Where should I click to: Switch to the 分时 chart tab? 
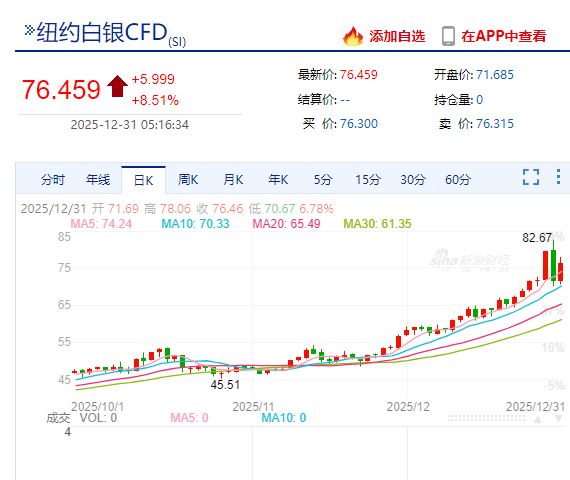[53, 180]
